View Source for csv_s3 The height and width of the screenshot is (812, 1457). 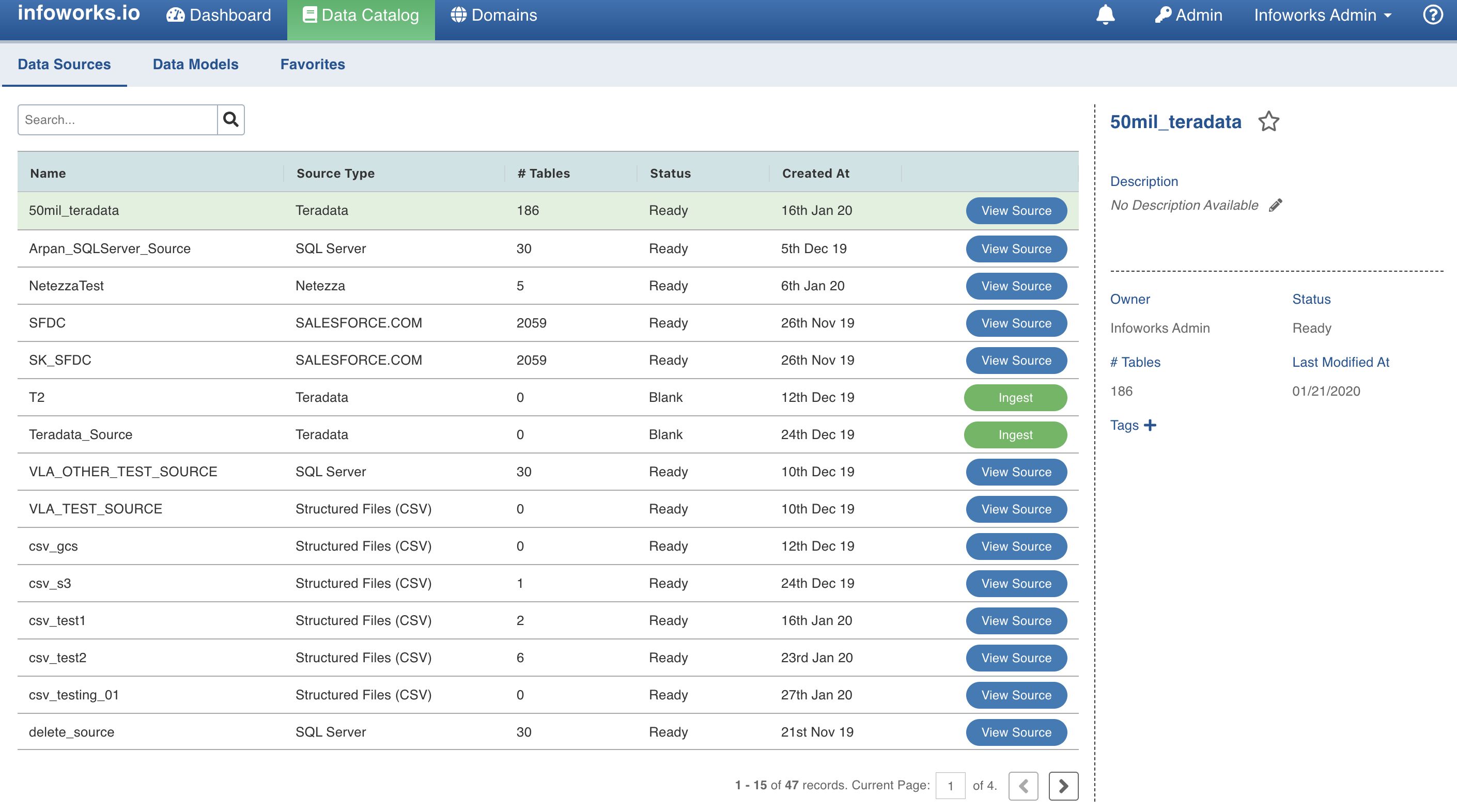(x=1016, y=584)
